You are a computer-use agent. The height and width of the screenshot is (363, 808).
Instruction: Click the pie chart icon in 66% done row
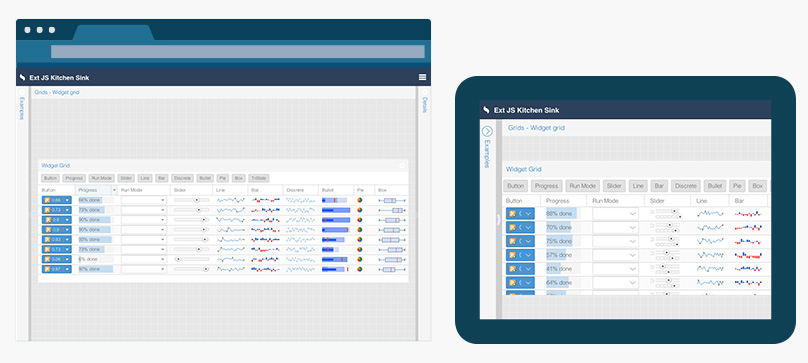click(360, 200)
